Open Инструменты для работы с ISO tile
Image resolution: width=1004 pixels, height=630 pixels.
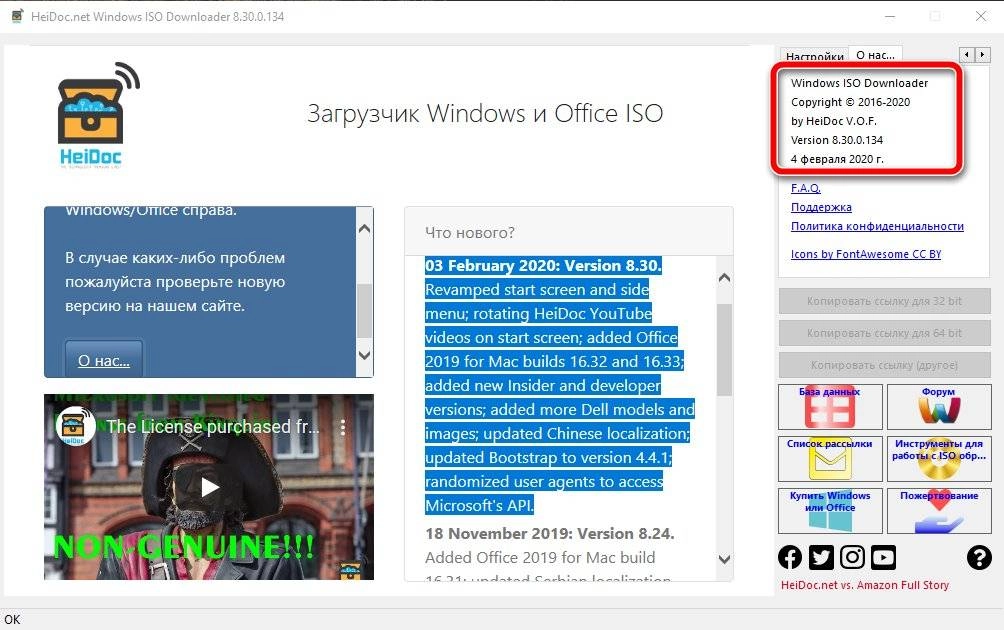coord(939,458)
